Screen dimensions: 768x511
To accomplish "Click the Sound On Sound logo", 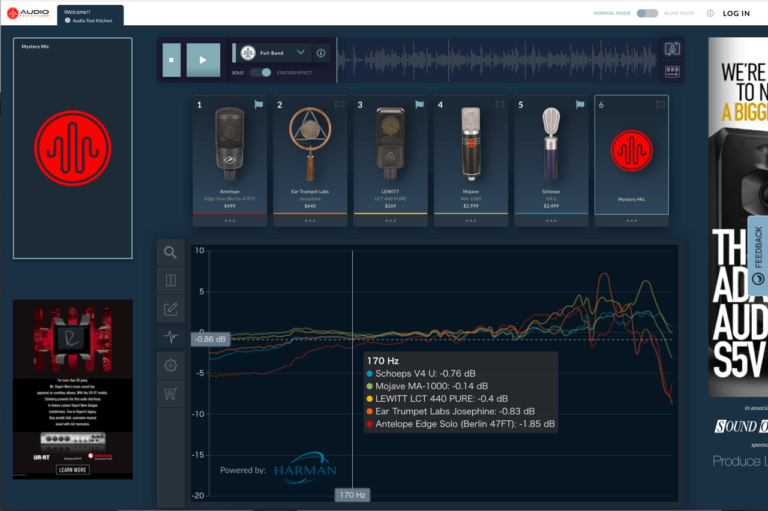I will click(742, 426).
